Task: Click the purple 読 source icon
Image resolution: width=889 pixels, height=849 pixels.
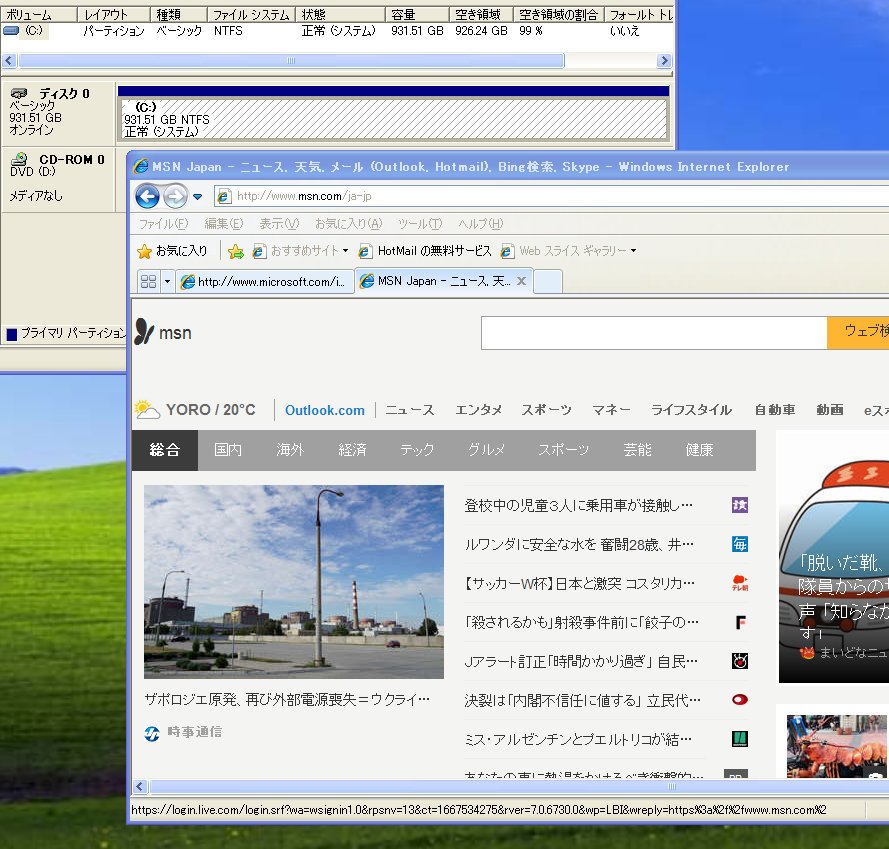Action: tap(740, 505)
